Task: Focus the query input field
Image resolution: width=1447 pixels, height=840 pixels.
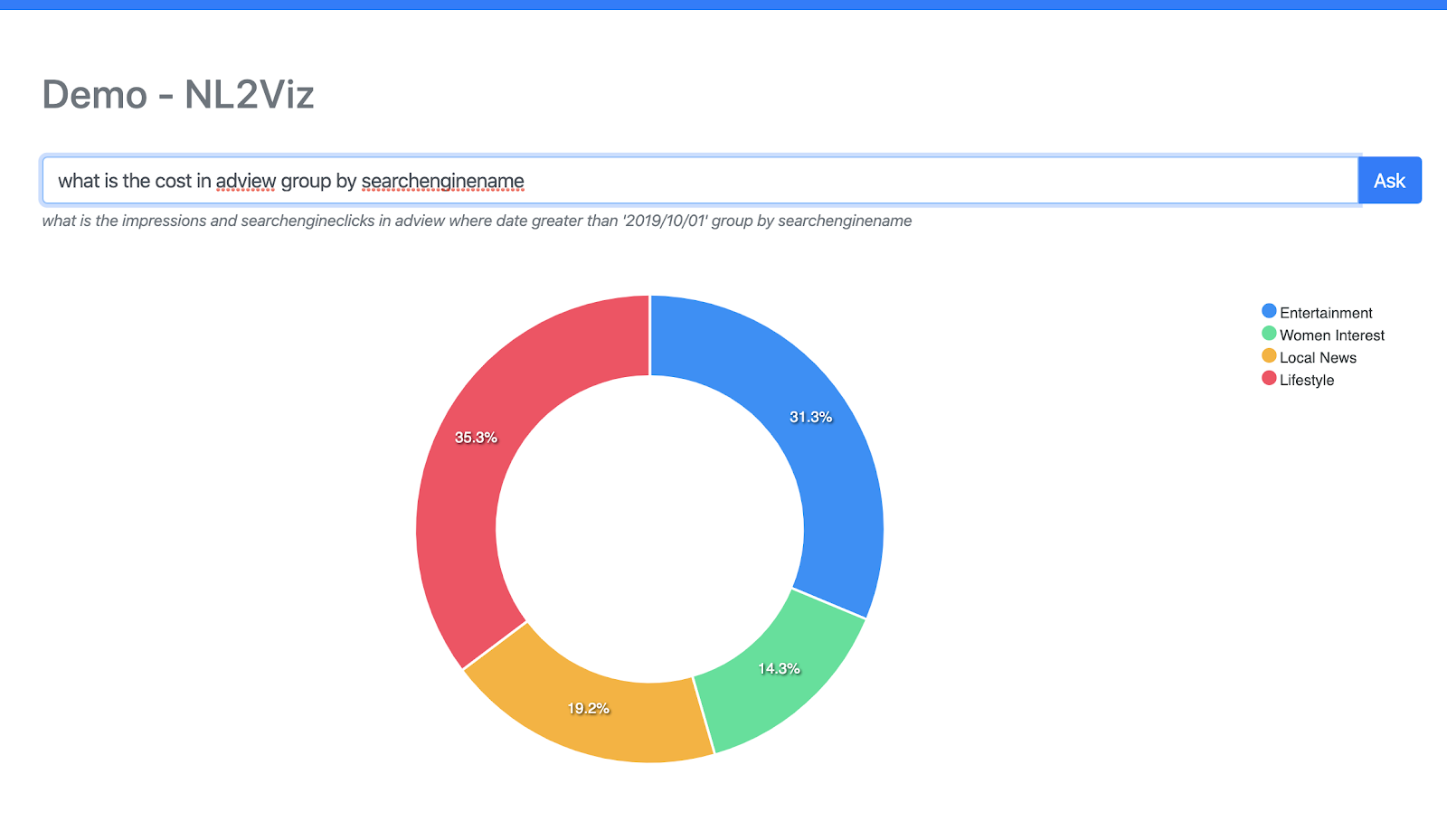Action: (700, 180)
